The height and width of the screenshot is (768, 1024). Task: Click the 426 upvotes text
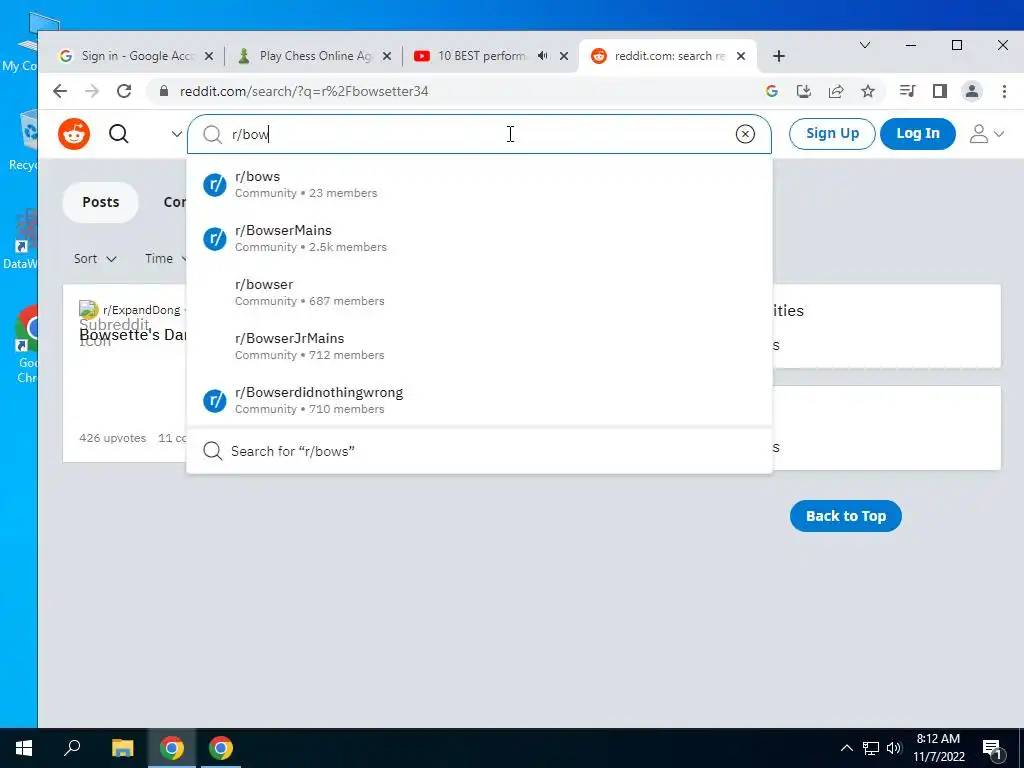tap(112, 438)
